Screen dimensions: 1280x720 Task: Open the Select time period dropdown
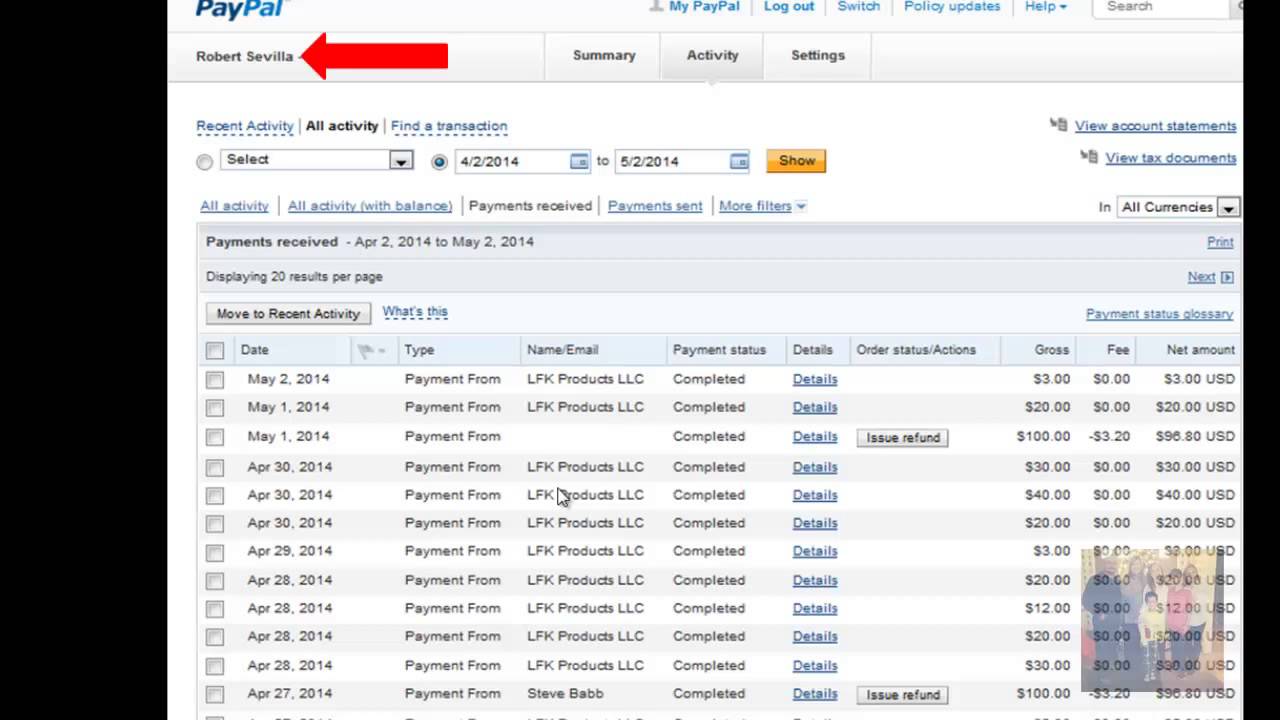pos(316,160)
